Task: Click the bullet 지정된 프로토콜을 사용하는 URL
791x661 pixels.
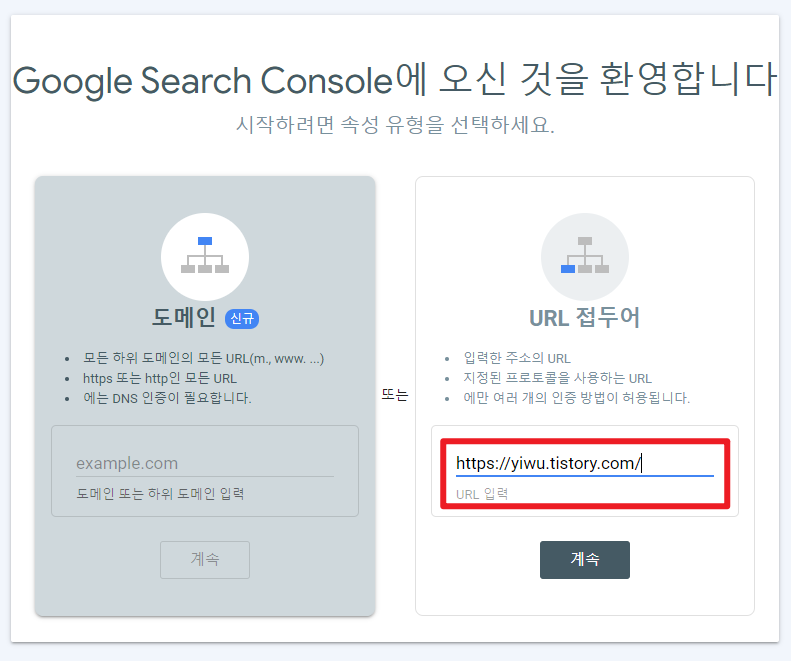Action: point(557,378)
